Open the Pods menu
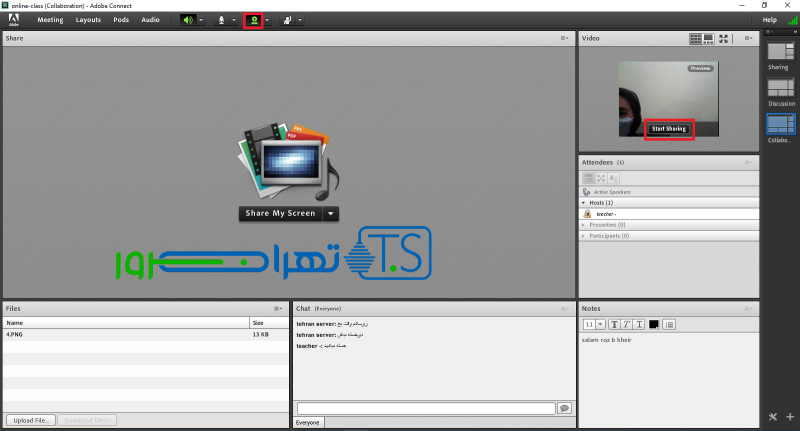 [121, 20]
